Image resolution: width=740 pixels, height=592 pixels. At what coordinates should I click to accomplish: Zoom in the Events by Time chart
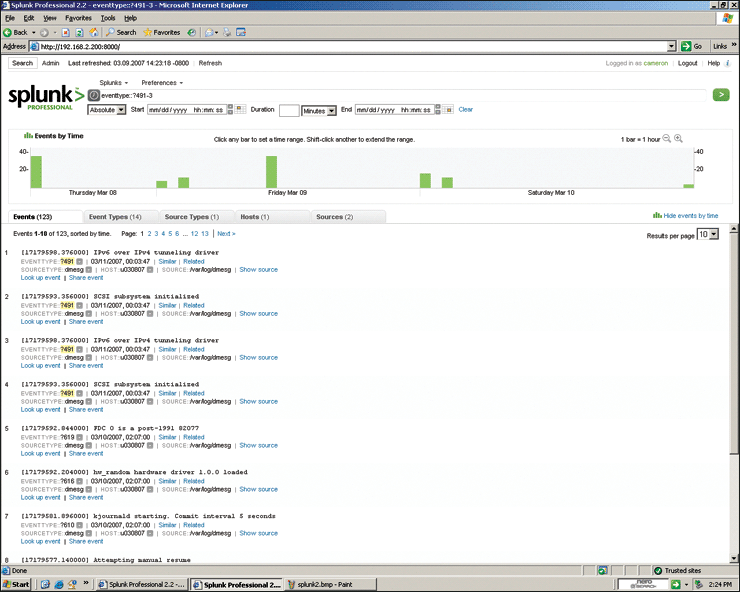pos(678,138)
